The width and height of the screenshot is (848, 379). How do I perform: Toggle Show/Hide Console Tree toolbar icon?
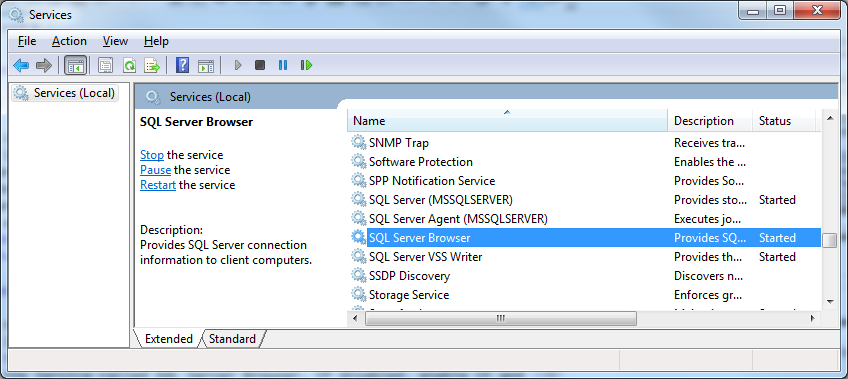(x=75, y=66)
